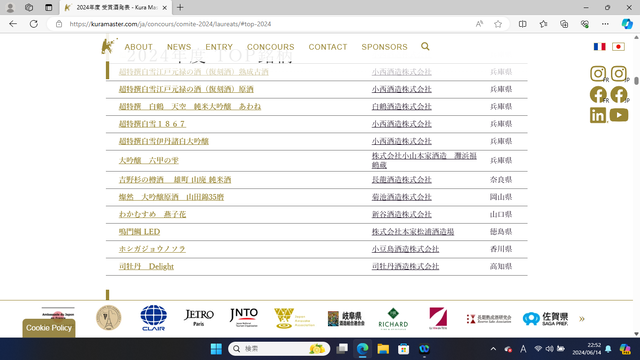The image size is (640, 360).
Task: Click the JNTO sponsor logo
Action: [x=244, y=318]
